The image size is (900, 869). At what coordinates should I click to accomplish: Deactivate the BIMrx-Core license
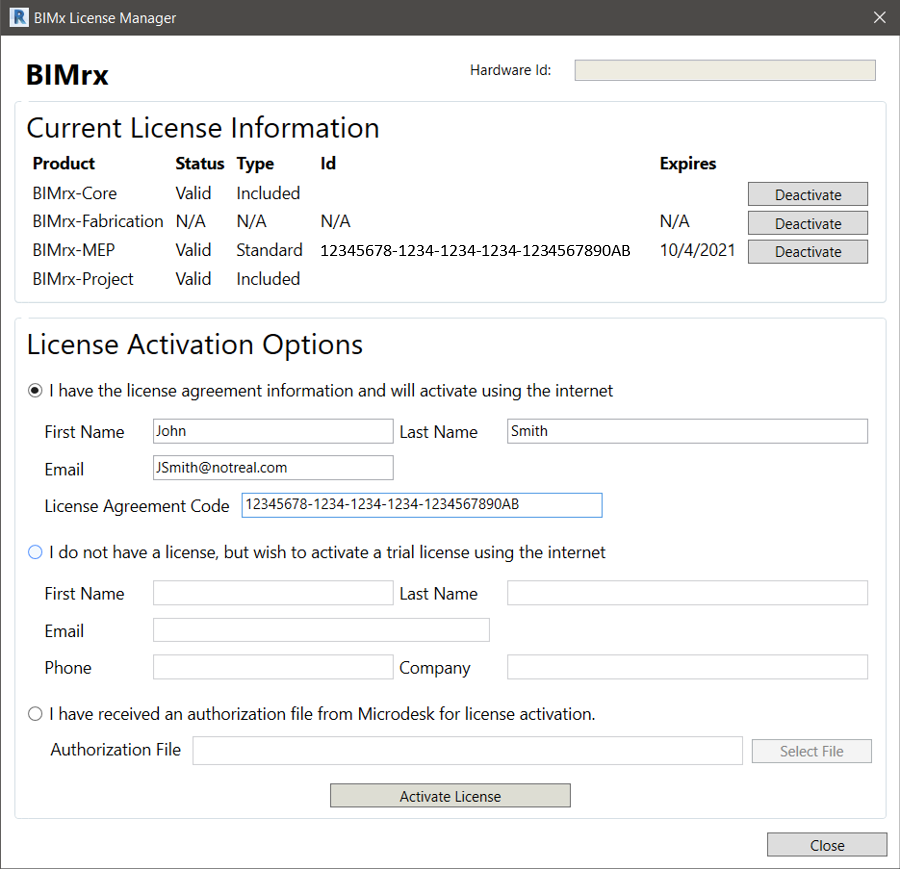click(808, 195)
